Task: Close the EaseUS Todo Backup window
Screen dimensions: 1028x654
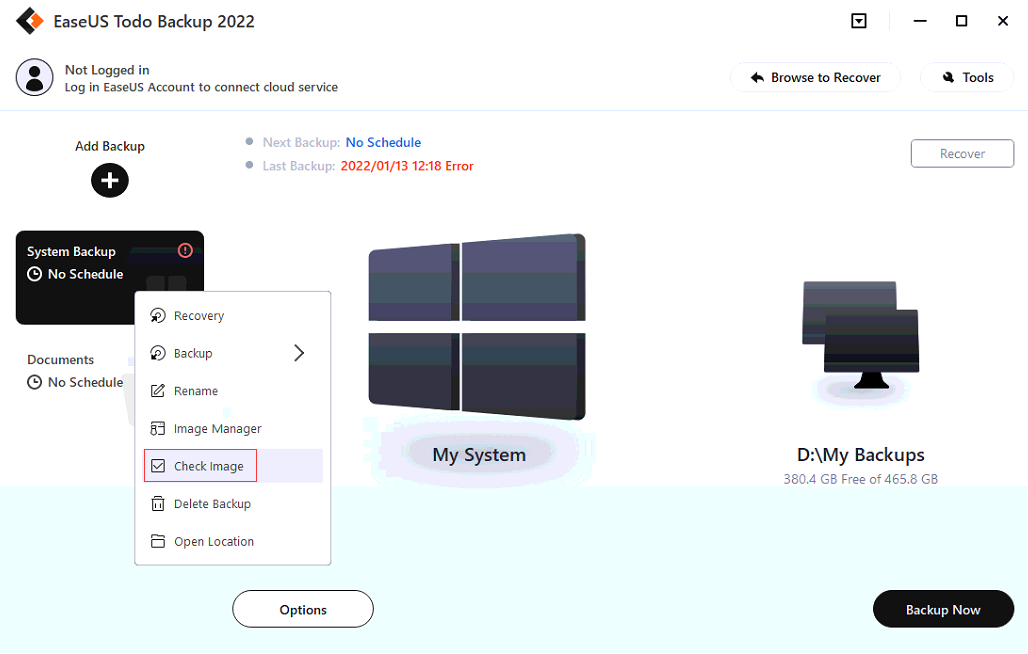Action: click(x=1002, y=21)
